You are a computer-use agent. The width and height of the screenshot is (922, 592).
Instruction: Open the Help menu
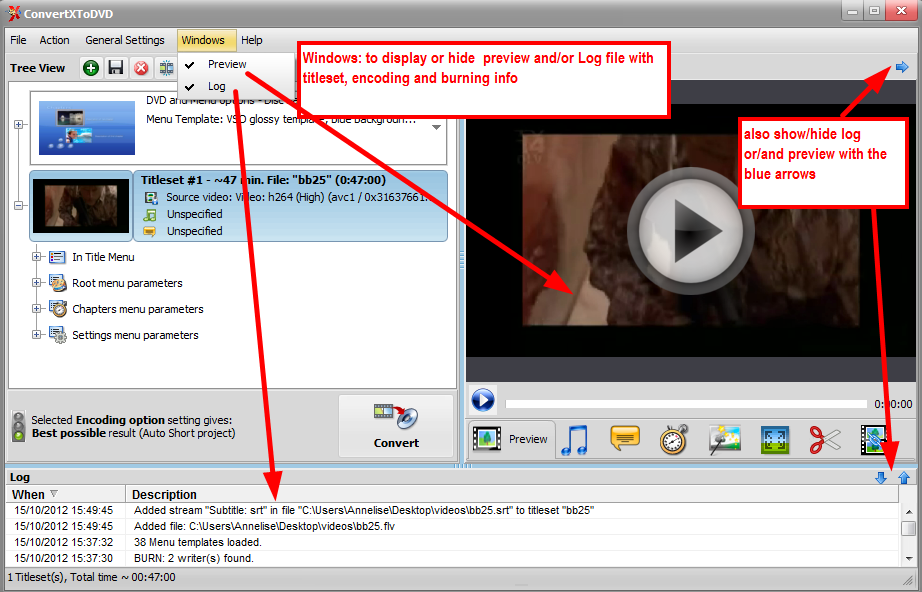(x=252, y=40)
